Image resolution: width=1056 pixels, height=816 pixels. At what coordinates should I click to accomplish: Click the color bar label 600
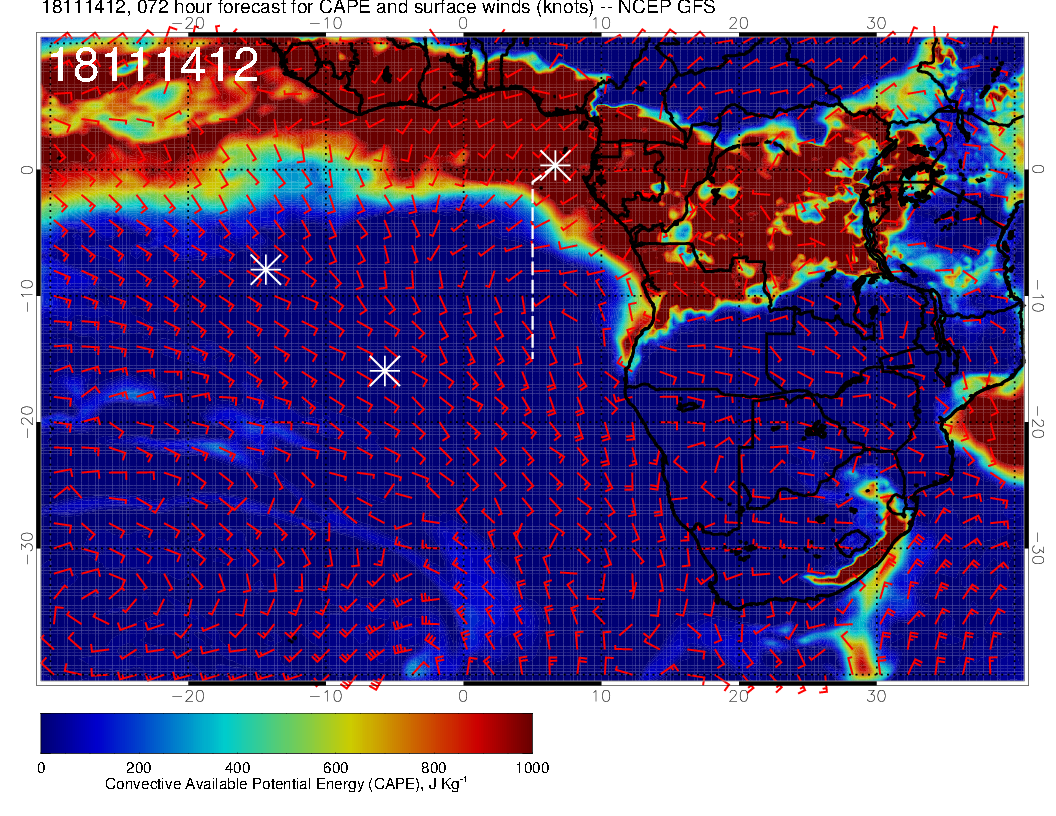[x=335, y=768]
